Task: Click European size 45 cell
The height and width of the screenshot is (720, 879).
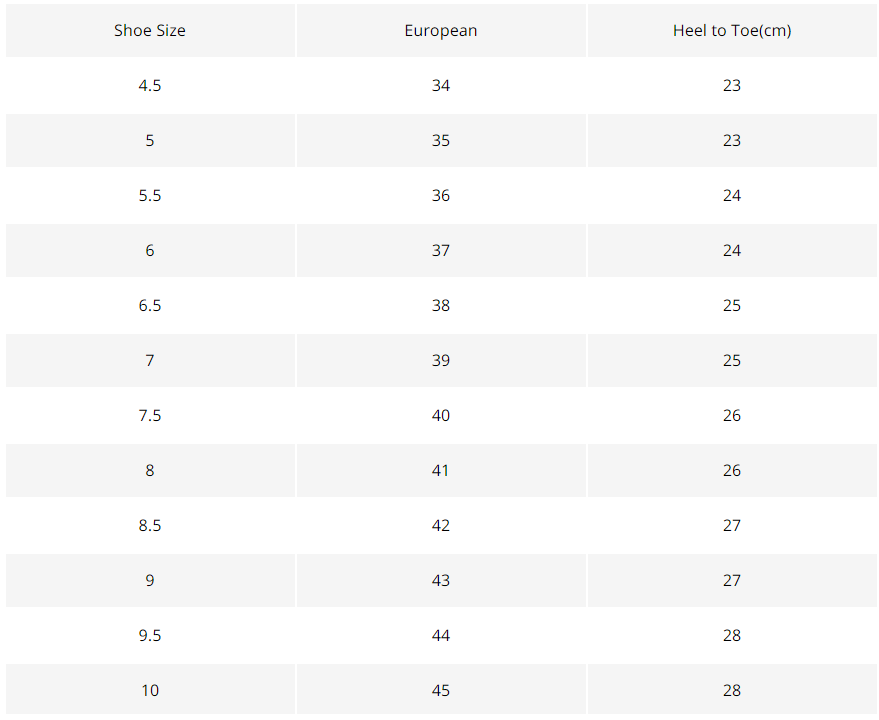Action: (x=441, y=690)
